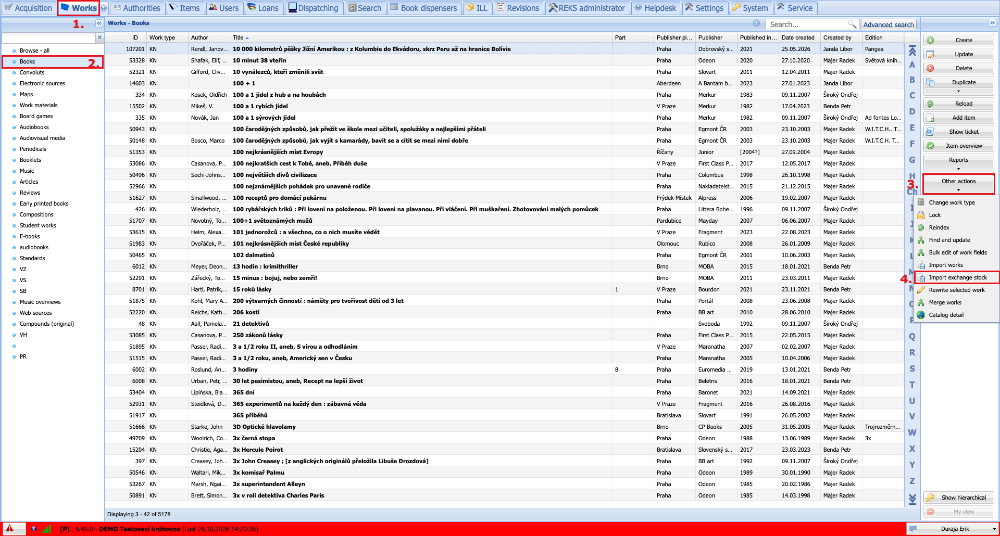This screenshot has width=1000, height=536.
Task: Collapse the left category panel
Action: (x=99, y=23)
